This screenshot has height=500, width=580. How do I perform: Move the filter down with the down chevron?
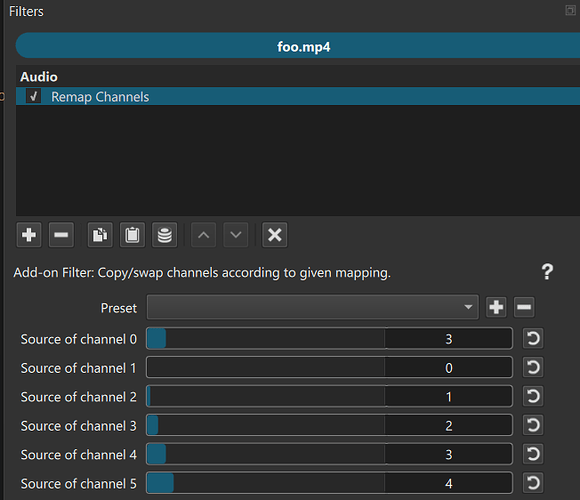coord(236,235)
